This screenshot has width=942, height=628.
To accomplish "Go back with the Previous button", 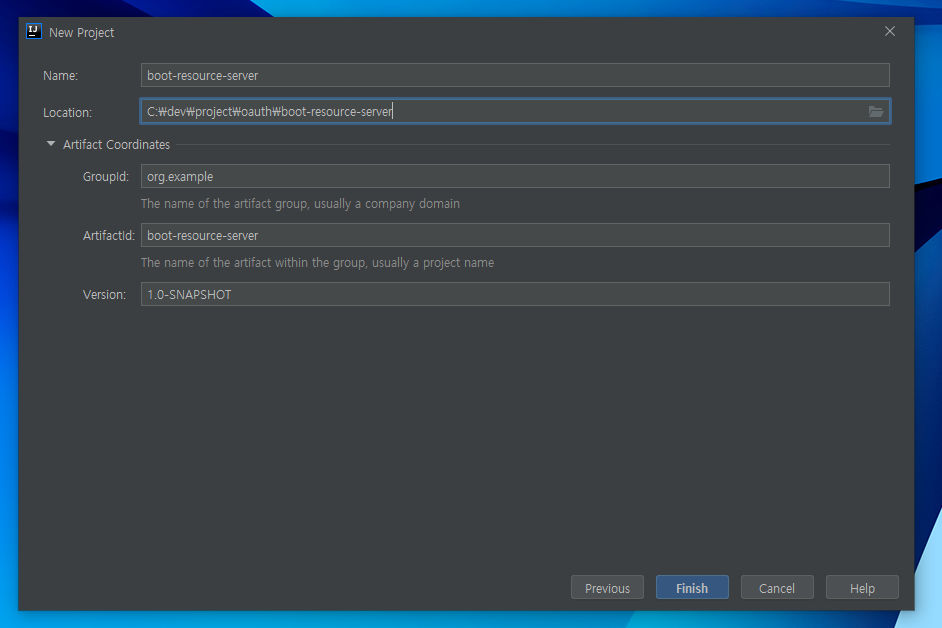I will pyautogui.click(x=607, y=588).
